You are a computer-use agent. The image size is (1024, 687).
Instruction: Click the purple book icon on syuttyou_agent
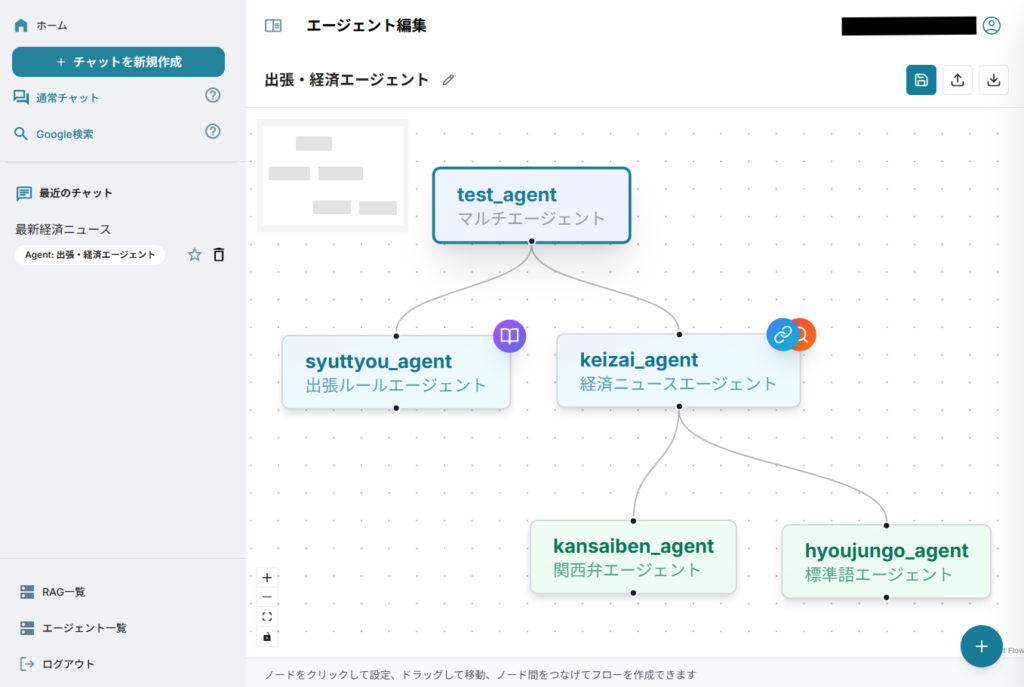coord(509,336)
